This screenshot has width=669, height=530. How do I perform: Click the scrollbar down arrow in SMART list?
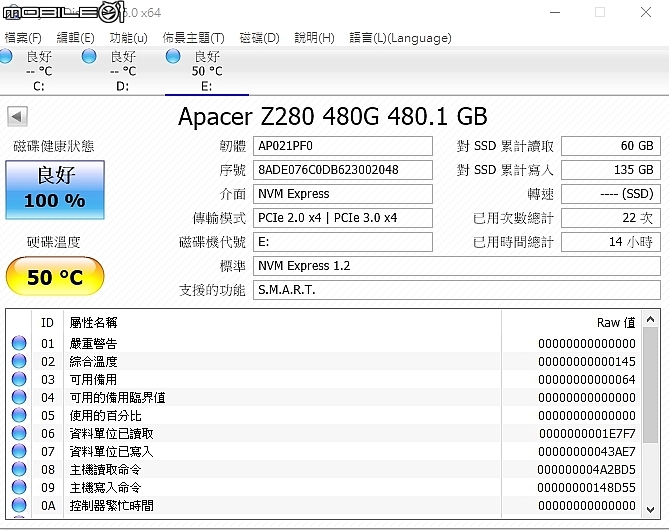[650, 509]
